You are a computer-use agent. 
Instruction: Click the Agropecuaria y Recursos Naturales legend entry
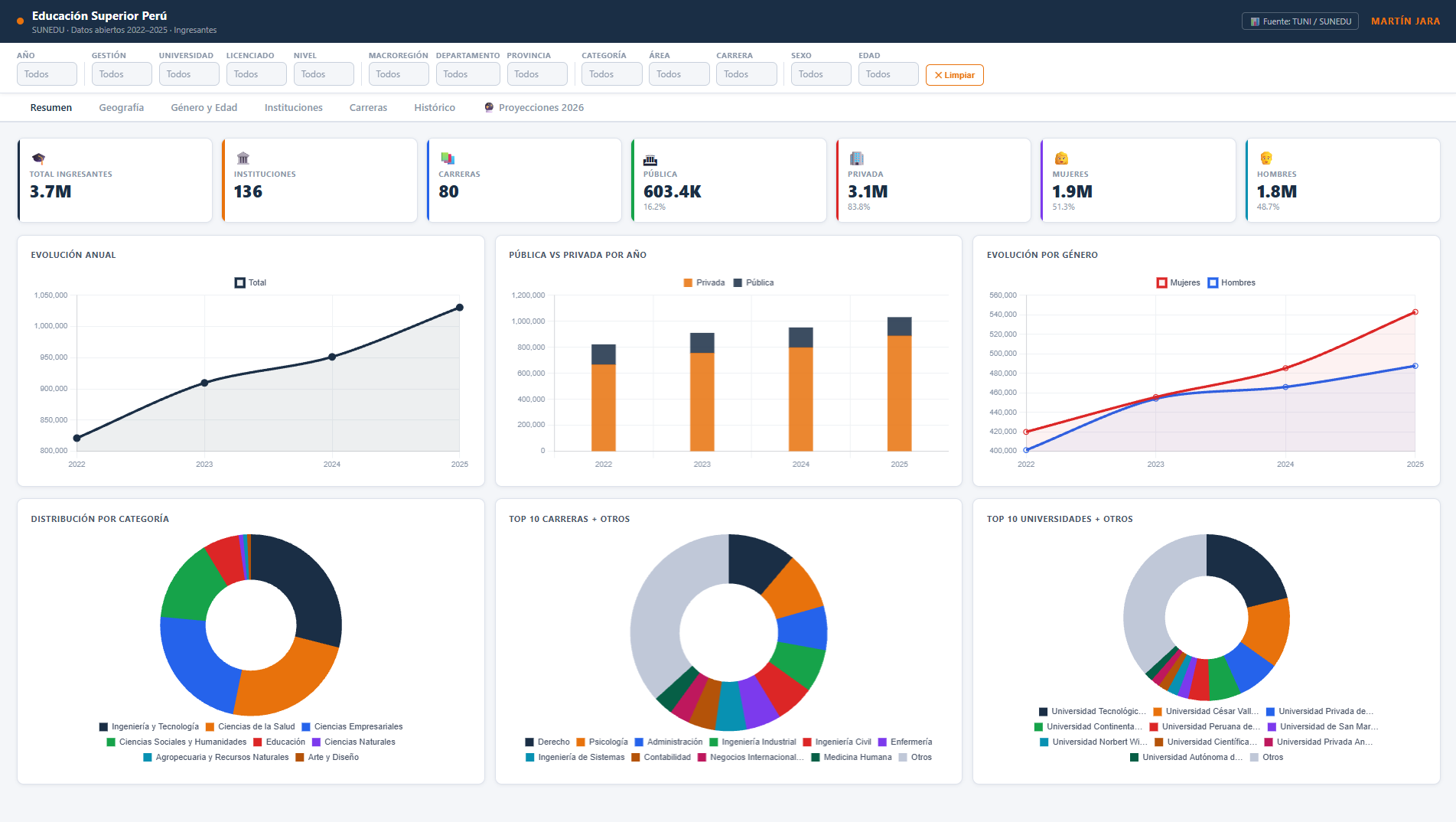tap(216, 757)
